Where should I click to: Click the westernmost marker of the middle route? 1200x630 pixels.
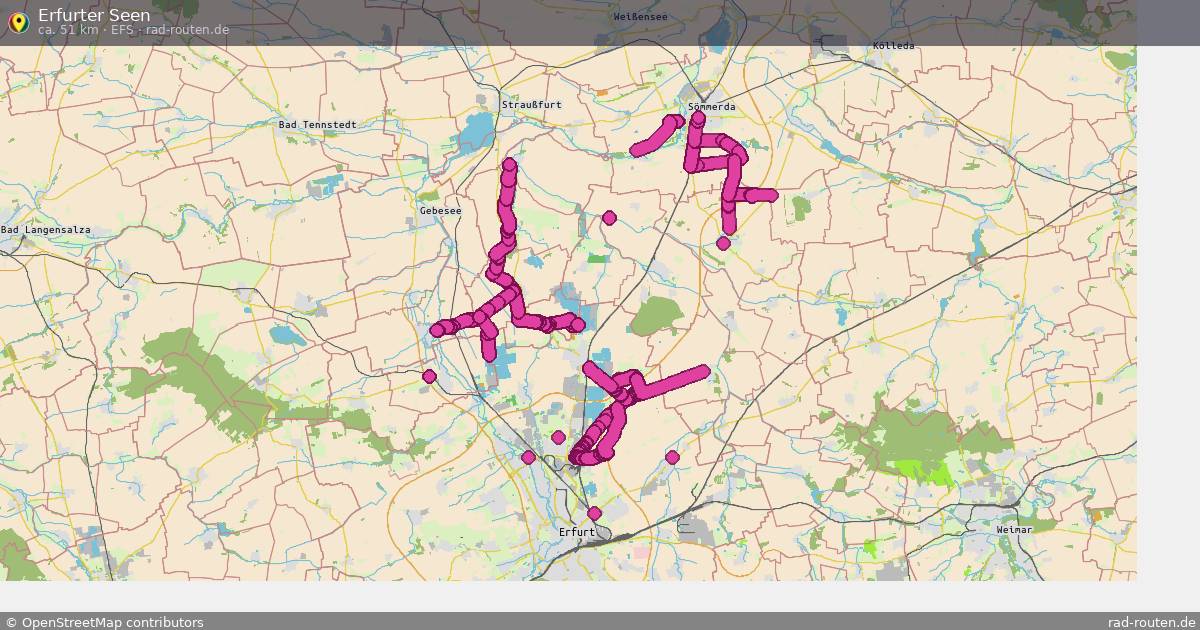coord(437,330)
